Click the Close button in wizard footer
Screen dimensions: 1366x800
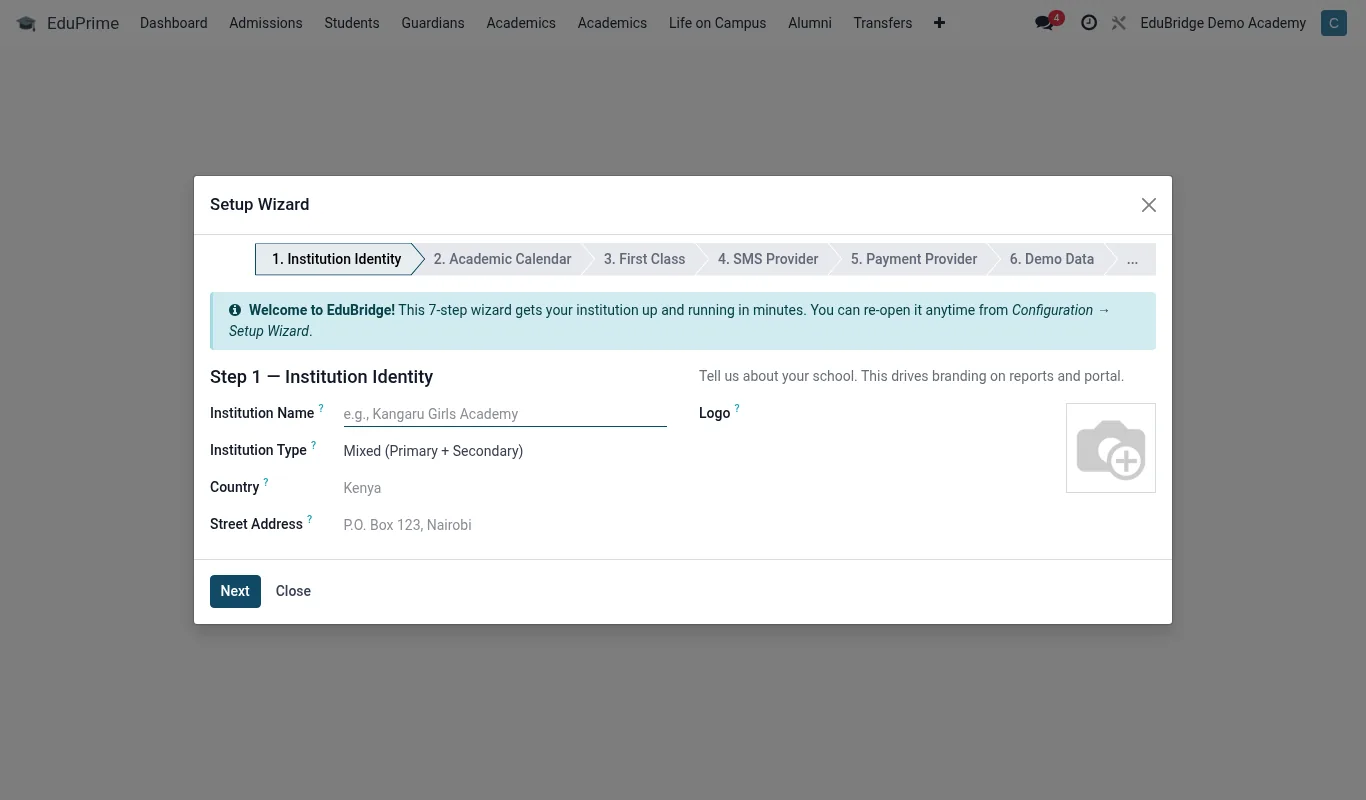tap(293, 591)
